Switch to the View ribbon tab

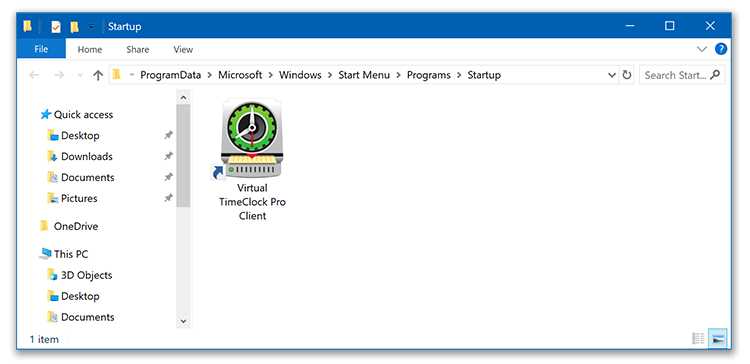pyautogui.click(x=183, y=49)
